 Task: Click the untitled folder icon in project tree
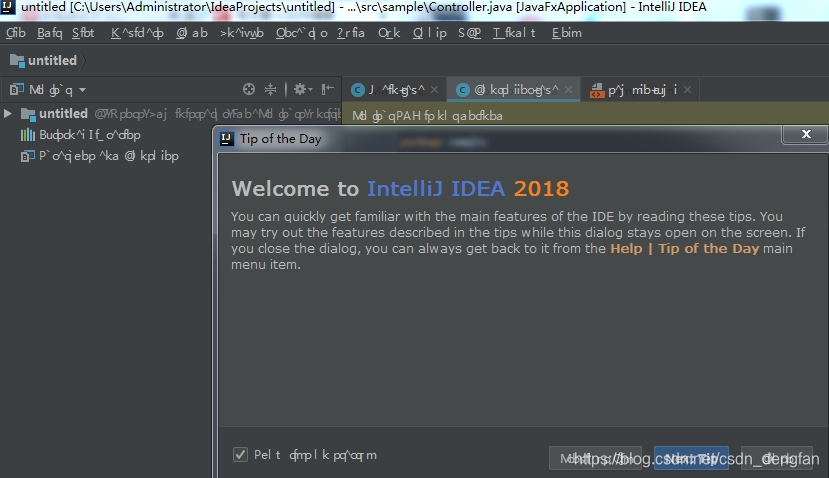28,114
